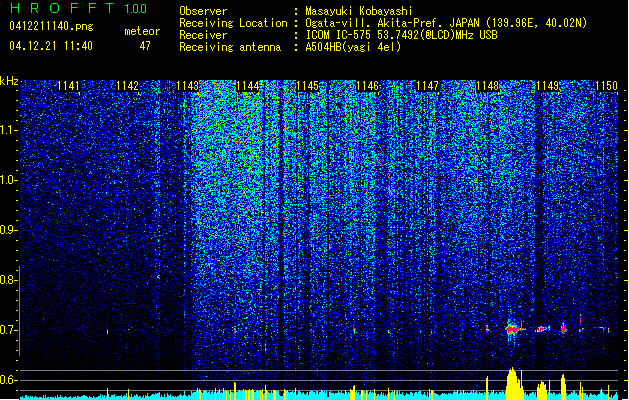Click the 0.9 kHz axis tick label
Viewport: 629px width, 400px height.
pyautogui.click(x=8, y=230)
